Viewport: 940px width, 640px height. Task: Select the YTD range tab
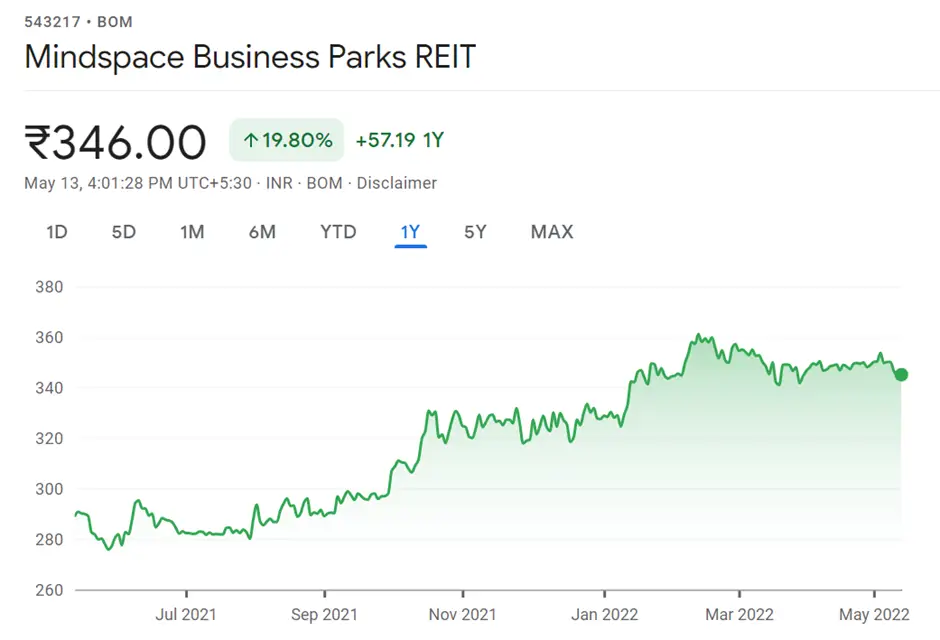tap(338, 232)
